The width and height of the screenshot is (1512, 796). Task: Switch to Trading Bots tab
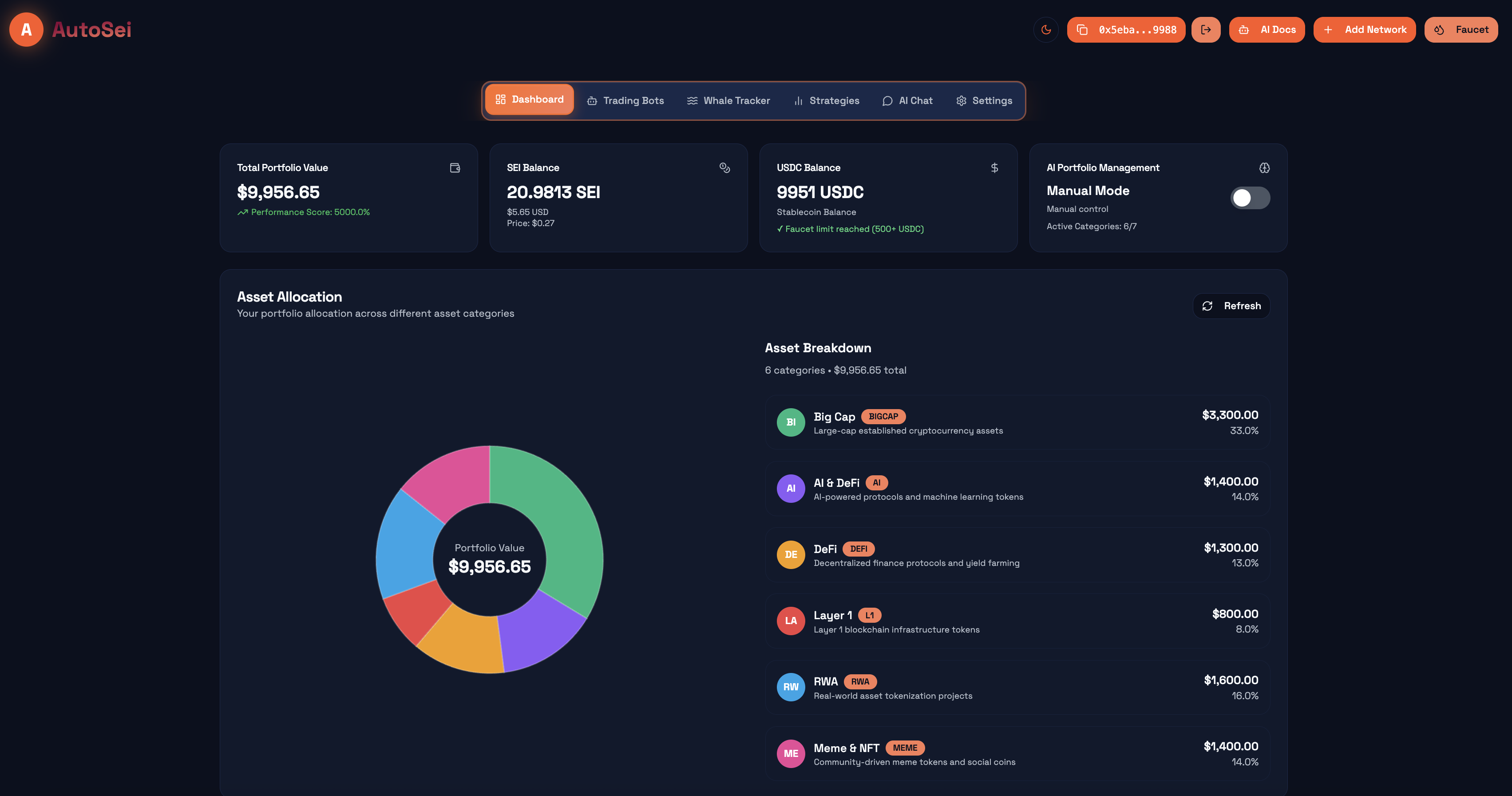coord(625,100)
